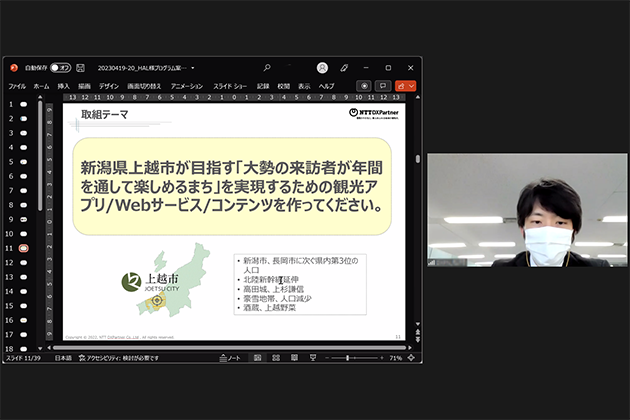Click the NTT DXPartner logo on slide
The height and width of the screenshot is (420, 630).
374,114
